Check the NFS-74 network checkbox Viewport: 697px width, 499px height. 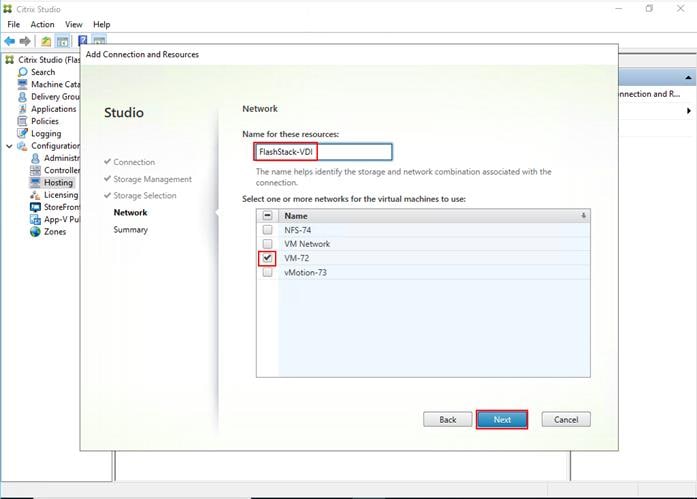pos(267,230)
